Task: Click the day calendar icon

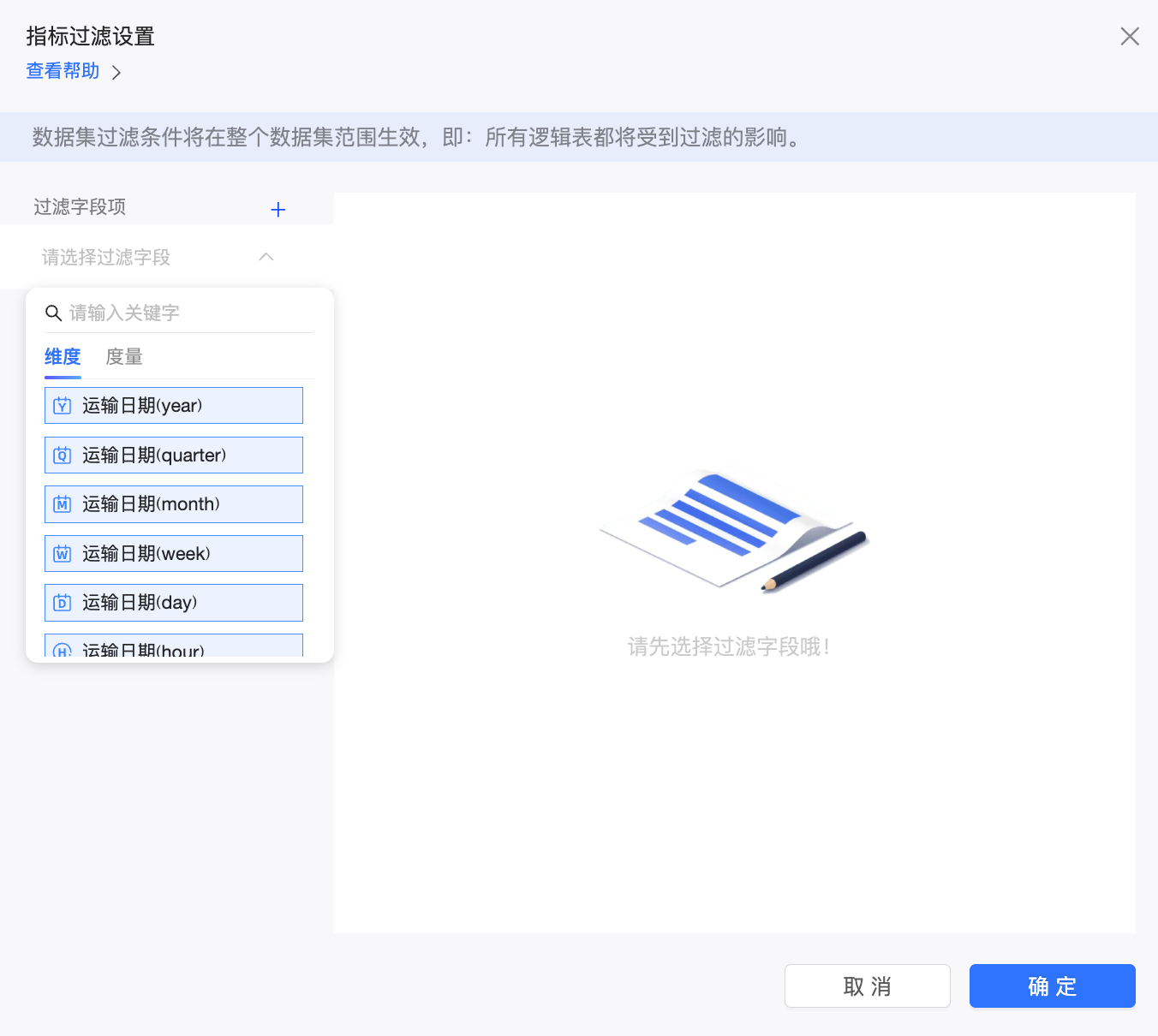Action: point(63,603)
